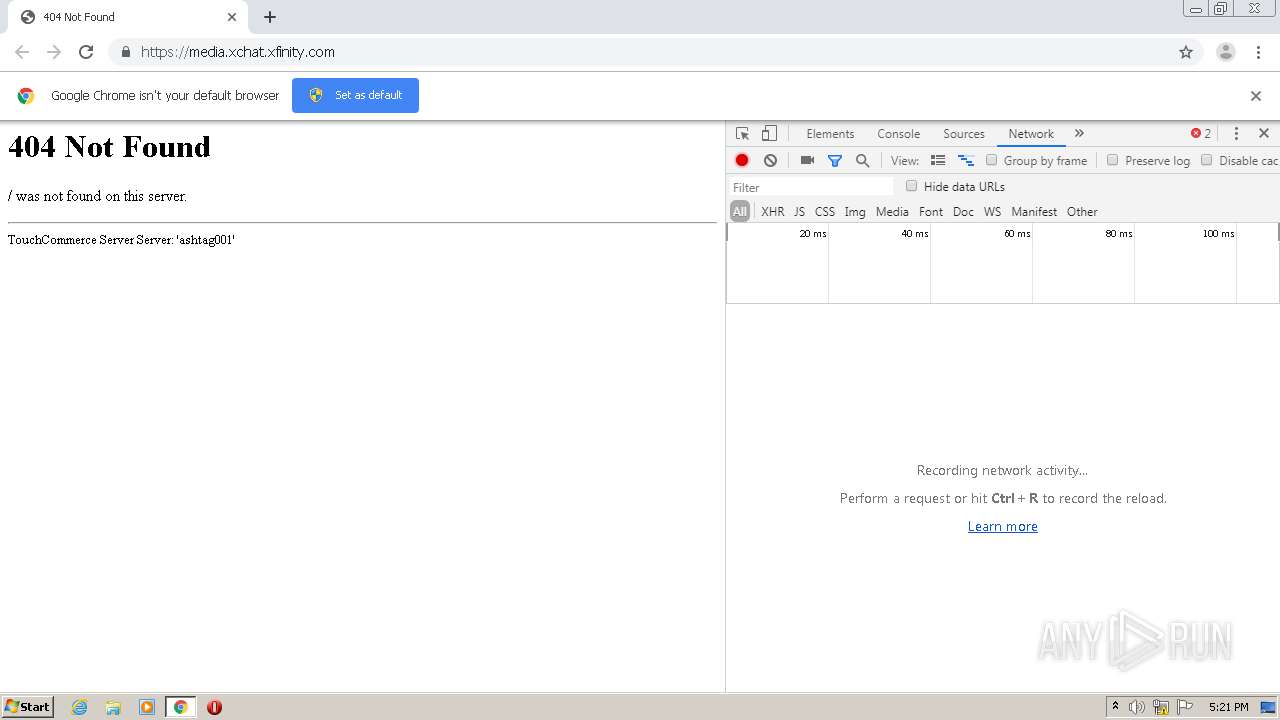Image resolution: width=1280 pixels, height=720 pixels.
Task: Reload the page with refresh icon
Action: point(86,52)
